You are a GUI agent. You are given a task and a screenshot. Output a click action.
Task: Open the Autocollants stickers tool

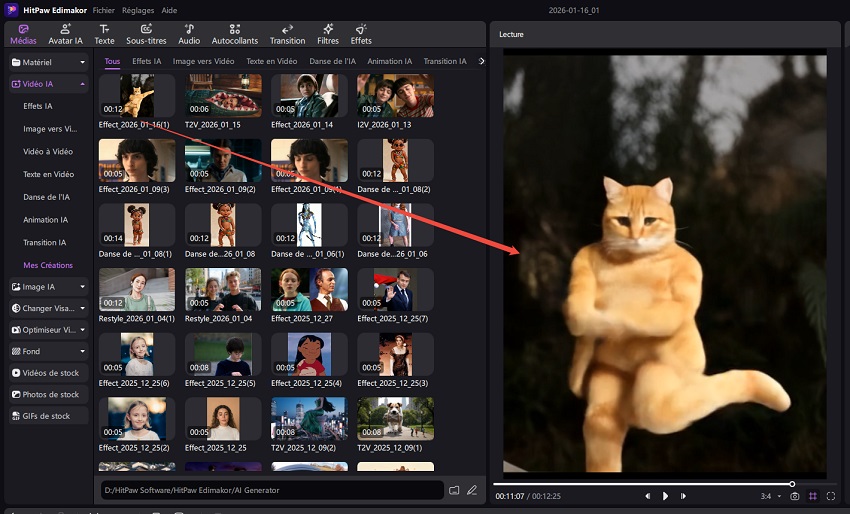(235, 35)
